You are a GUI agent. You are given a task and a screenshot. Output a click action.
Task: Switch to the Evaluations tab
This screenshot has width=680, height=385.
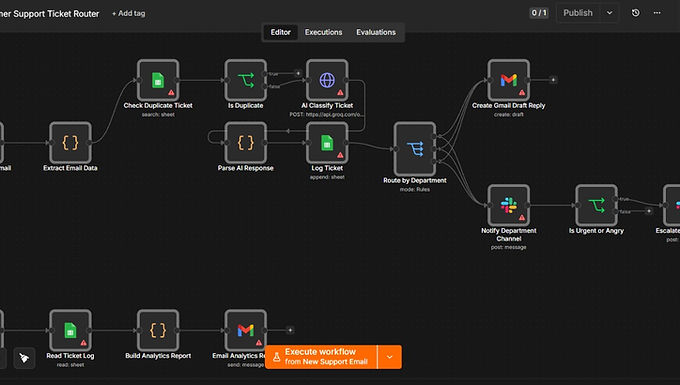point(376,32)
